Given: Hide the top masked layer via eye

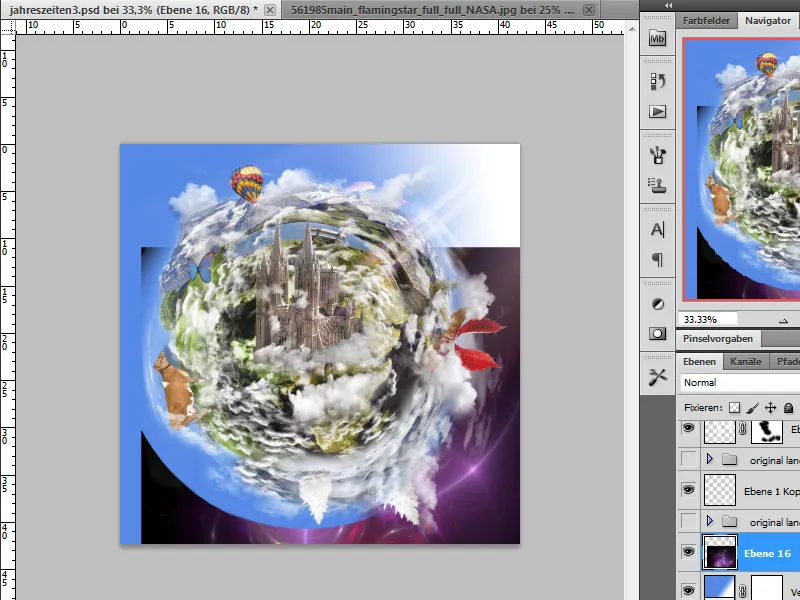Looking at the screenshot, I should coord(688,428).
